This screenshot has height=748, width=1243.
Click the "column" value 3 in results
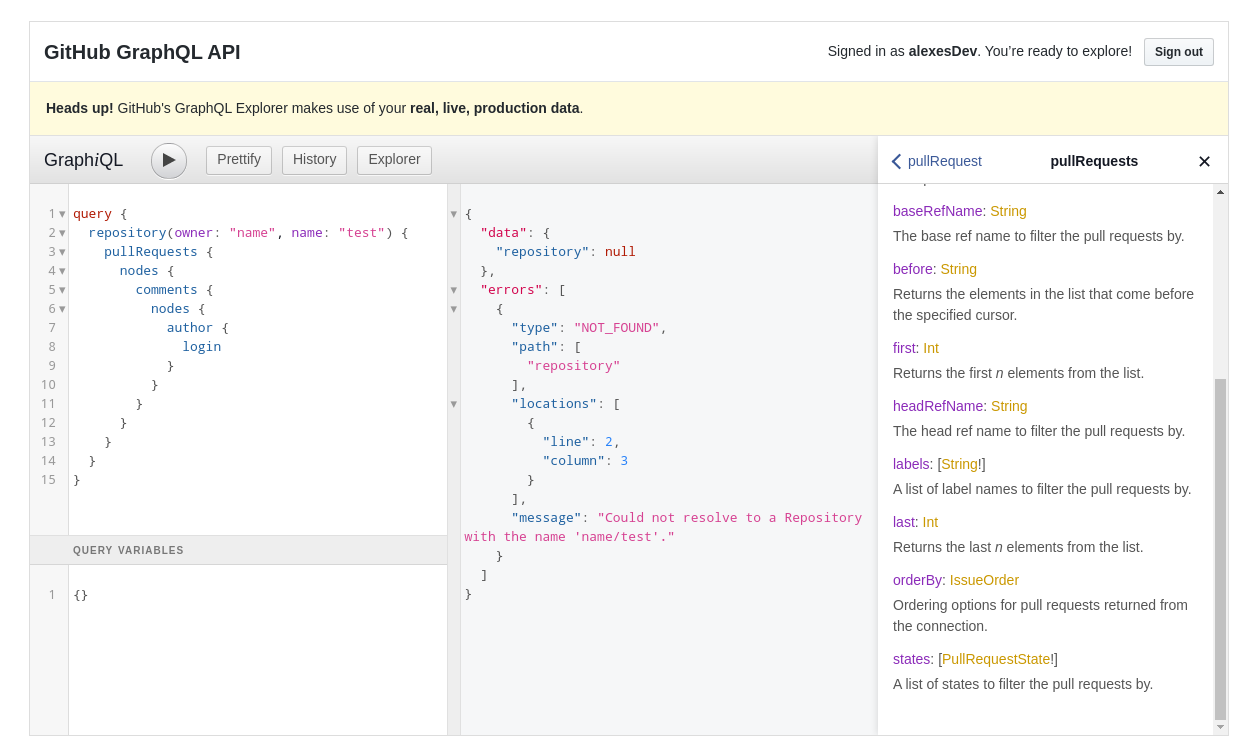click(624, 461)
